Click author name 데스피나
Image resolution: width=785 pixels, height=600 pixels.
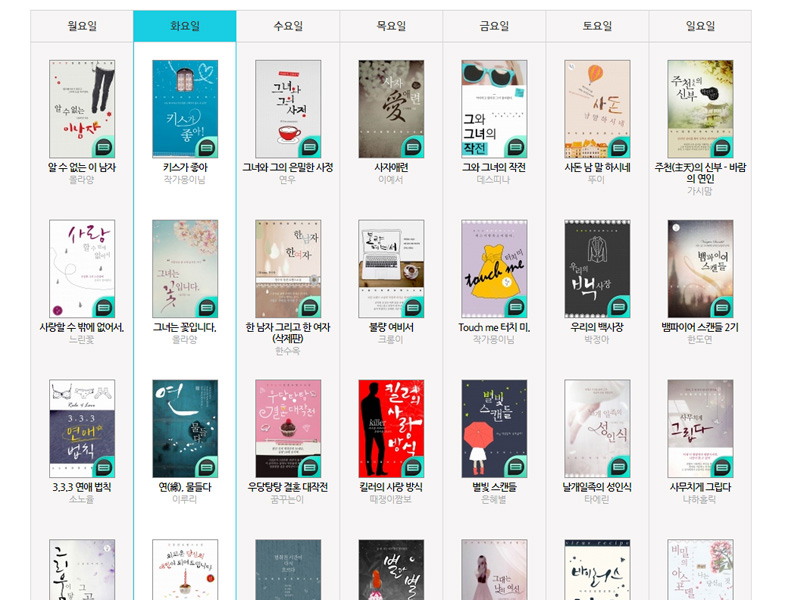tap(494, 180)
